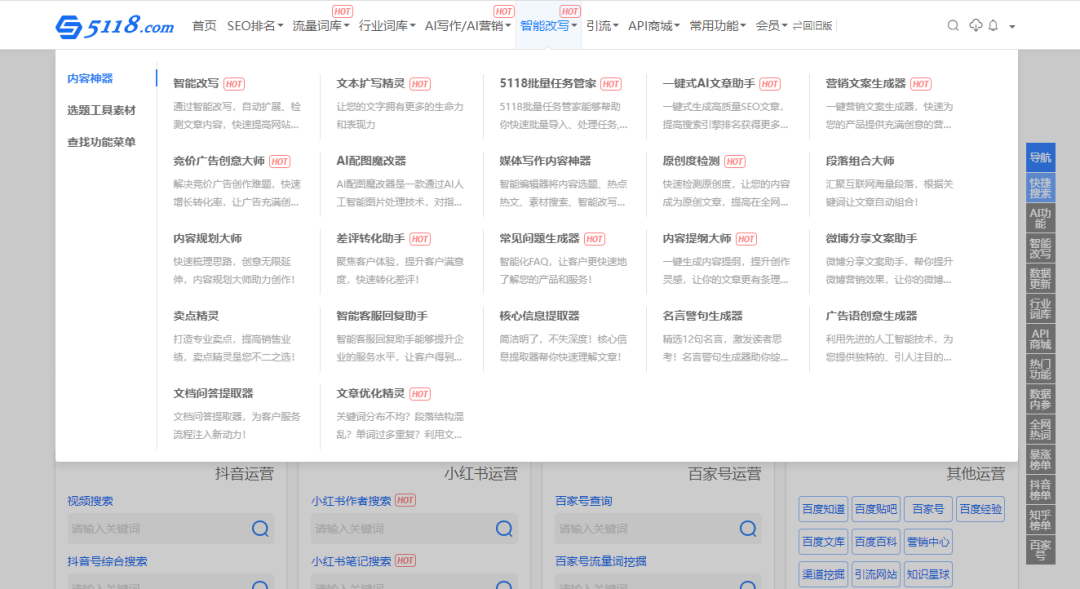The image size is (1080, 589).
Task: Open the 竞价广告创意大师 tool
Action: click(x=218, y=161)
